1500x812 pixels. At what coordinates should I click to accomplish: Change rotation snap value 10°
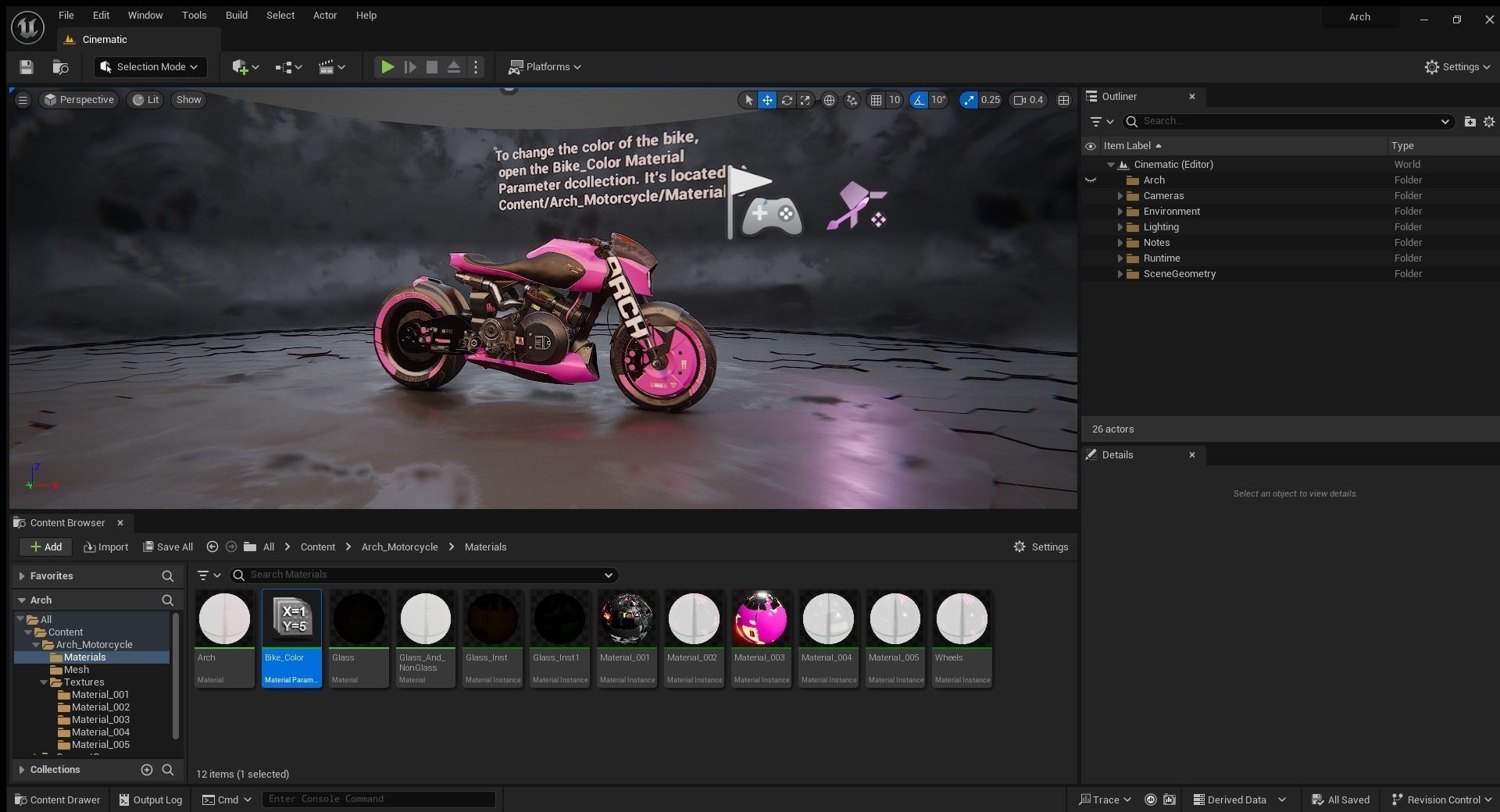click(x=938, y=100)
